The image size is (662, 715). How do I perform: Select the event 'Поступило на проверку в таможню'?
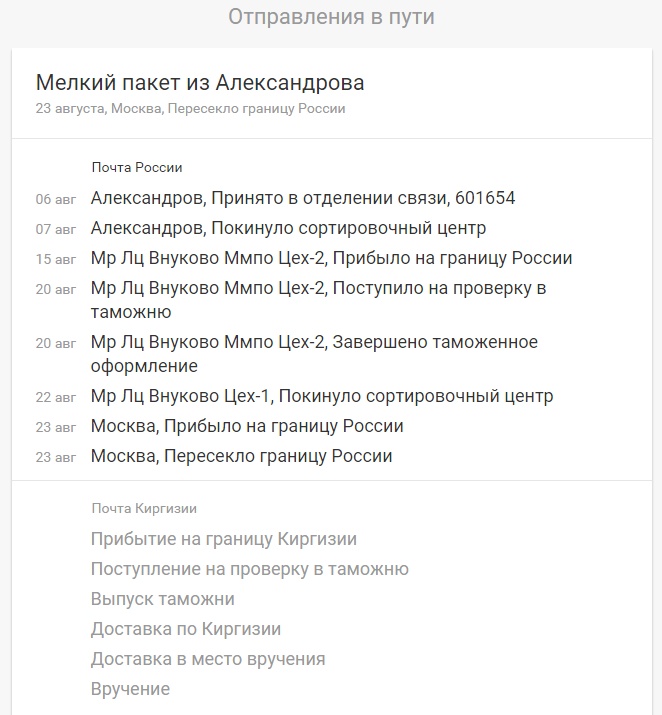tap(318, 300)
